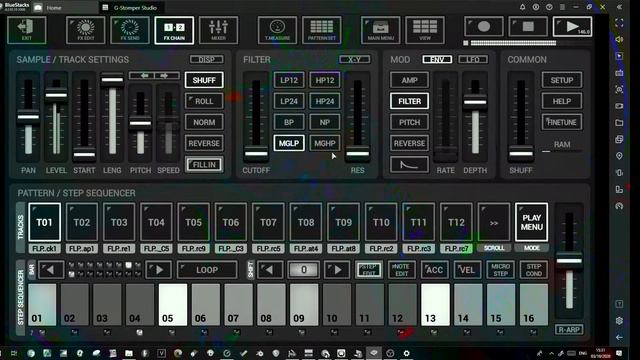Toggle step 05 in the sequencer
640x360 pixels.
(173, 305)
